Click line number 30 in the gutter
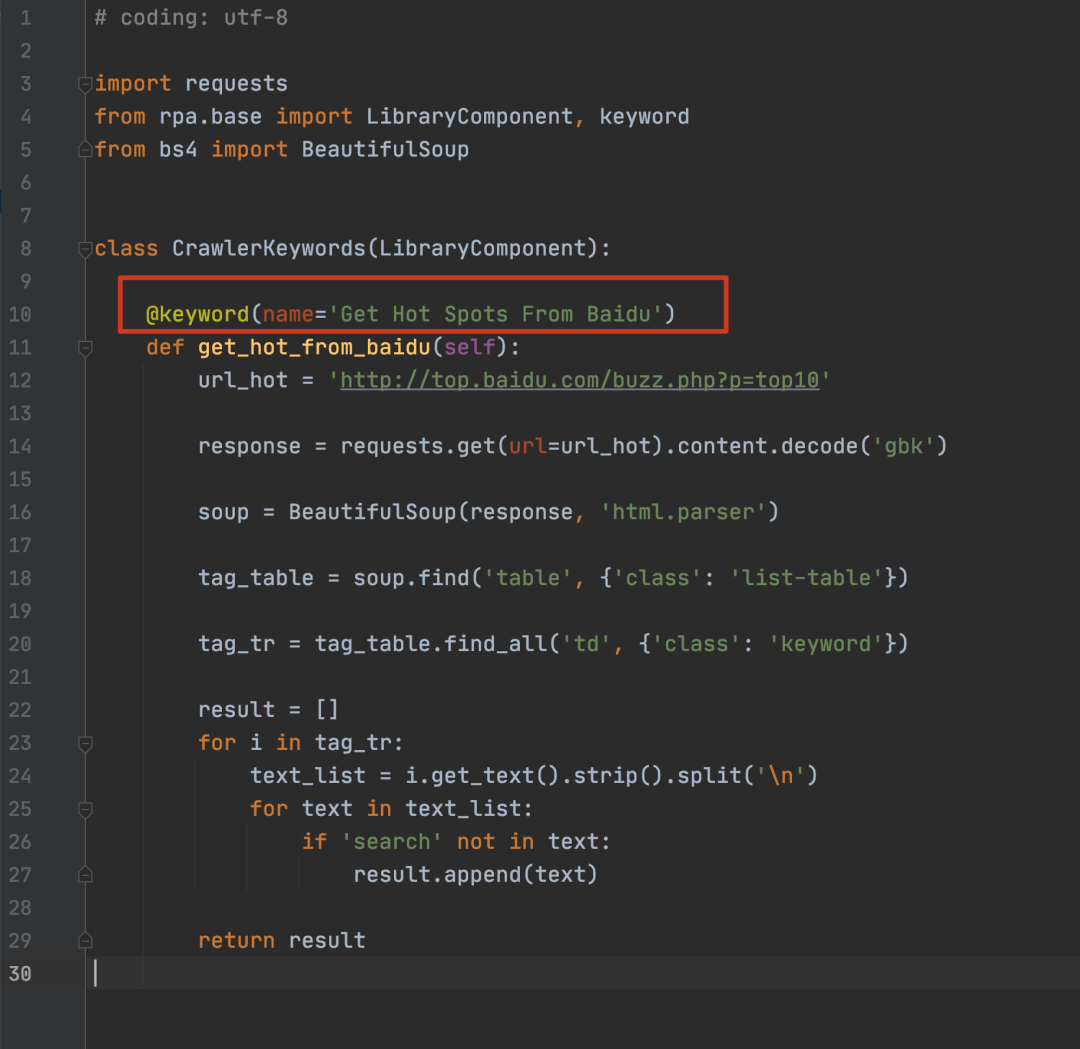 click(x=20, y=973)
